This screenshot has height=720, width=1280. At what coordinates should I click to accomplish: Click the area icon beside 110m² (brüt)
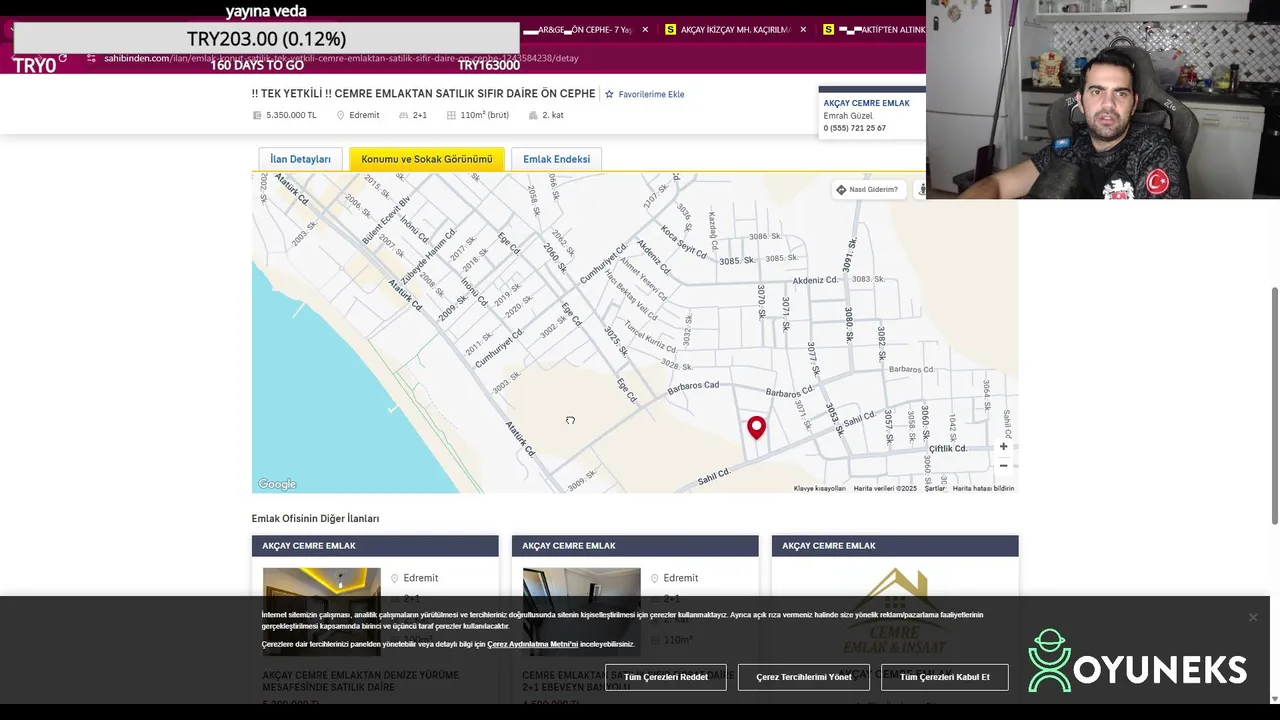coord(452,115)
